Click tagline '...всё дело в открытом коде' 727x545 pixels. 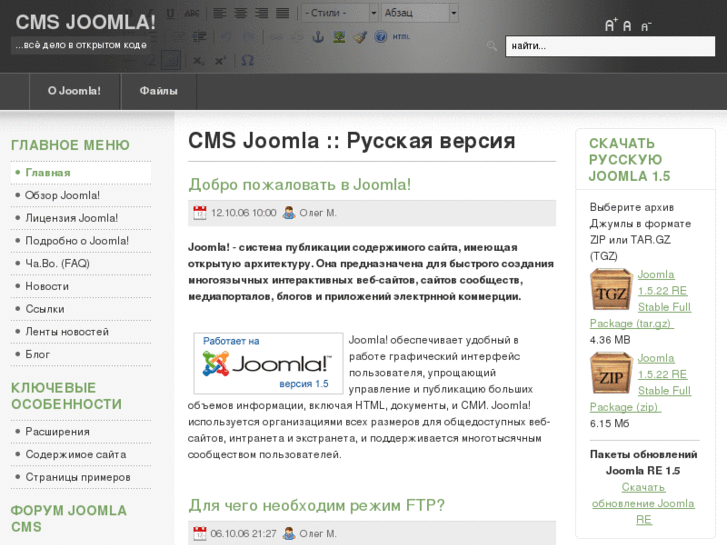pyautogui.click(x=81, y=45)
